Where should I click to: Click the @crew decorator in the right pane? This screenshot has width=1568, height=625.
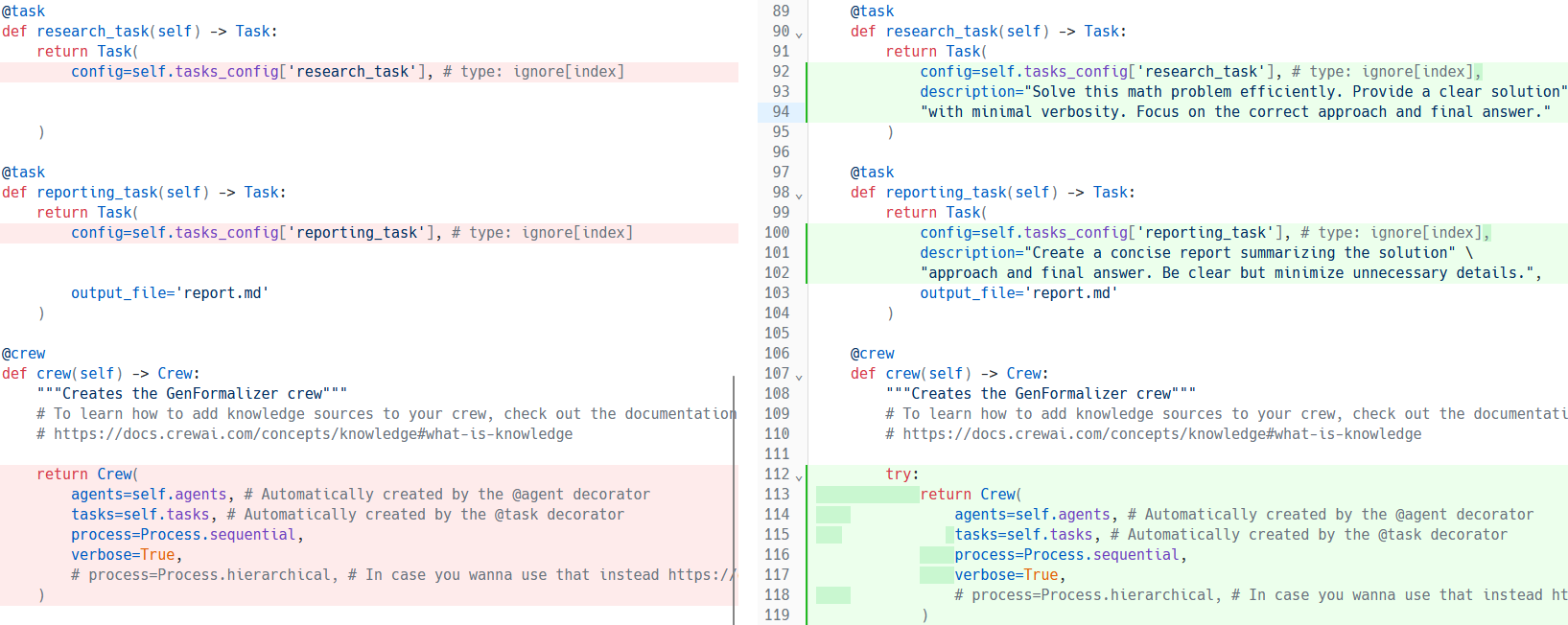point(872,354)
